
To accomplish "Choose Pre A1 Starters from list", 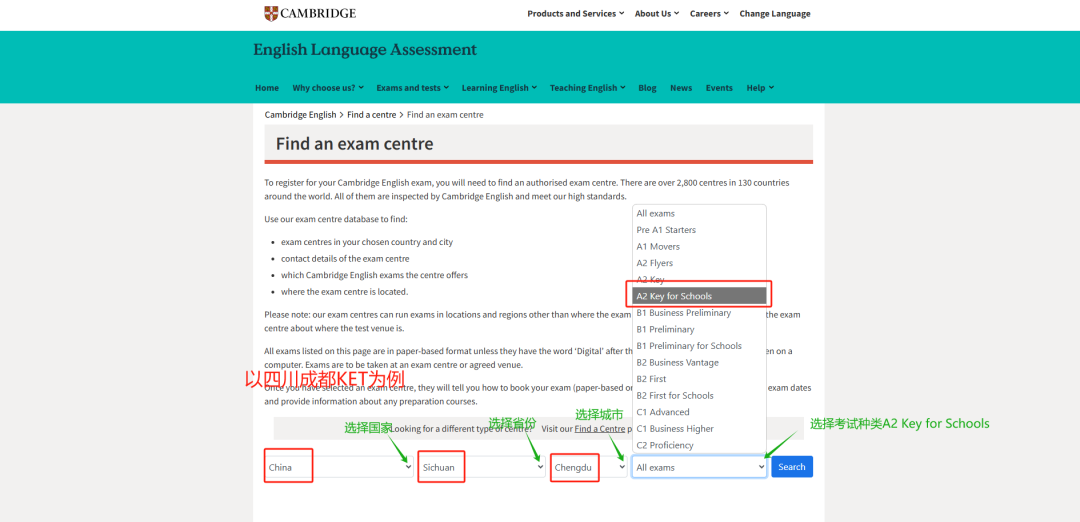I will pos(666,230).
